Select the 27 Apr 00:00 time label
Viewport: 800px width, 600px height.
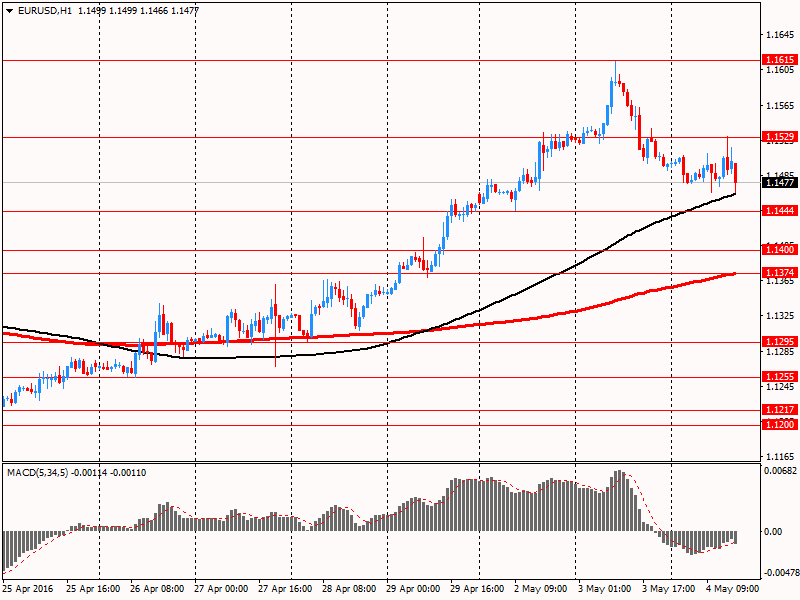pos(221,589)
